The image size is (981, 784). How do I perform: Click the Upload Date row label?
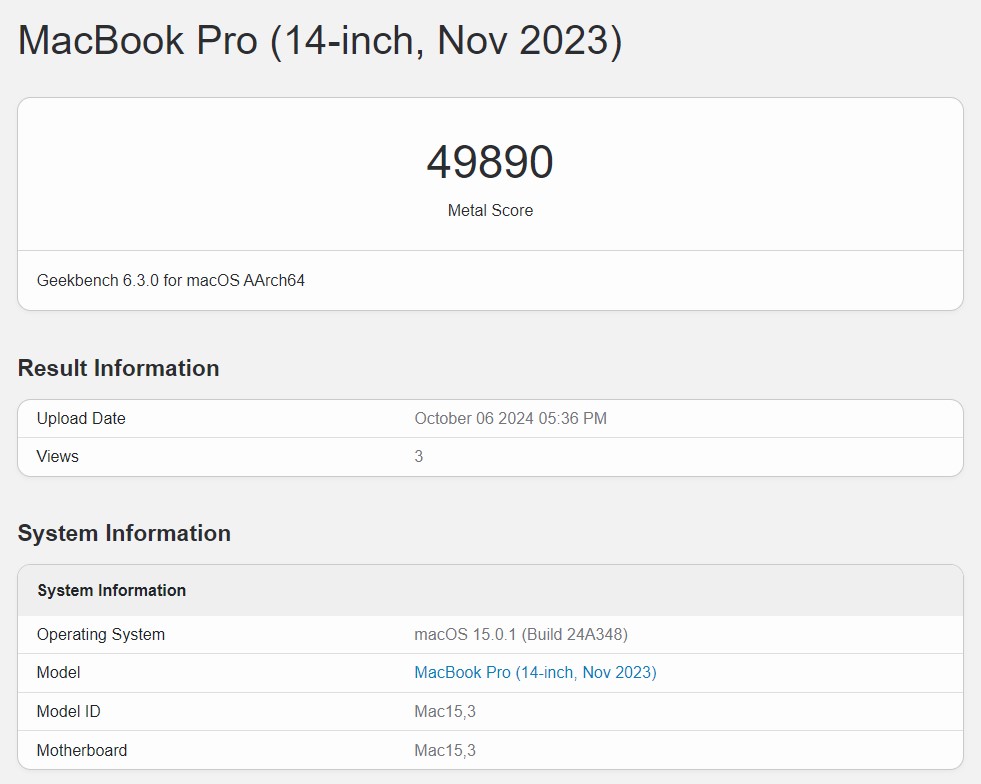(x=81, y=419)
